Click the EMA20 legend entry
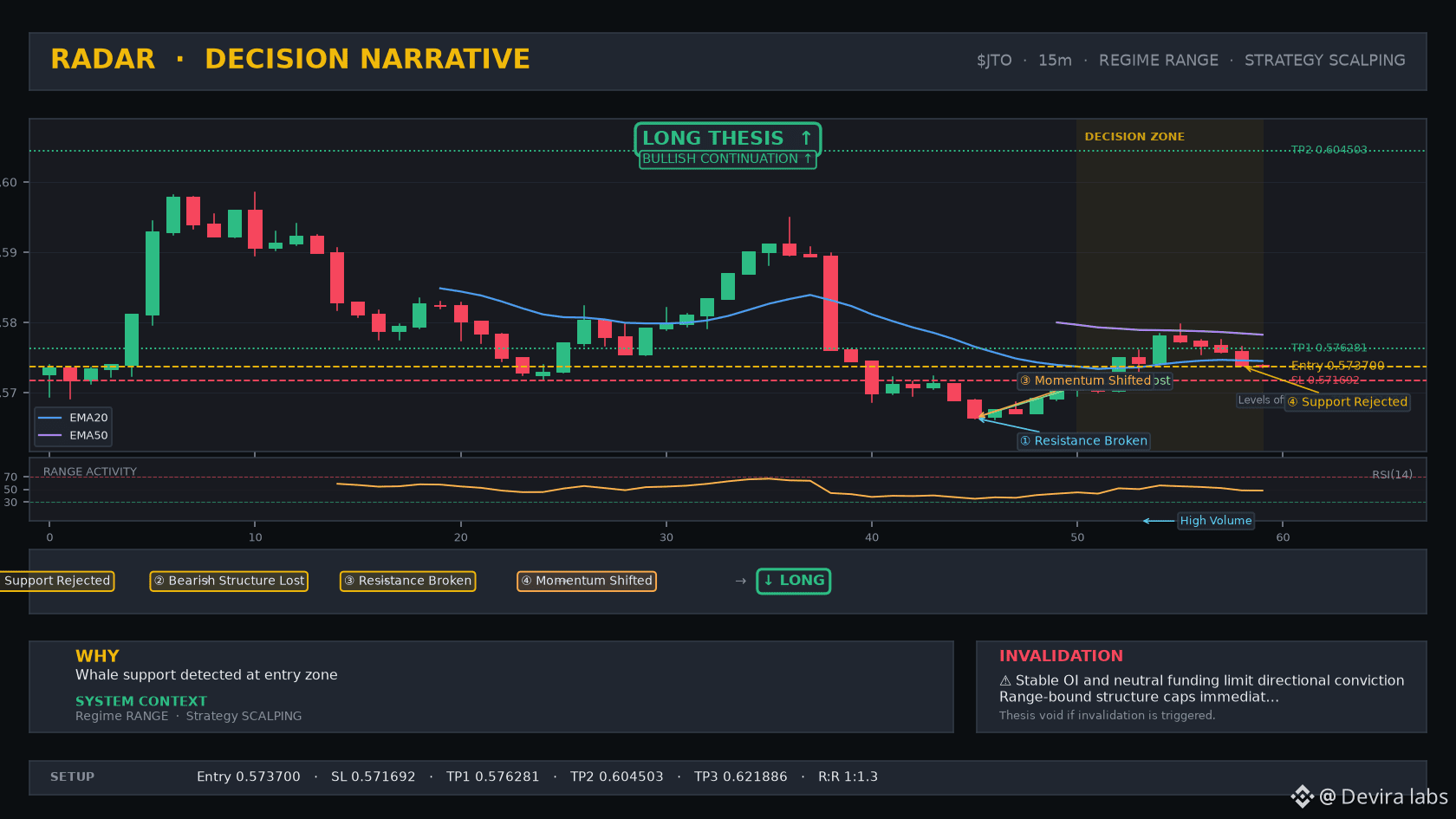 [x=74, y=418]
